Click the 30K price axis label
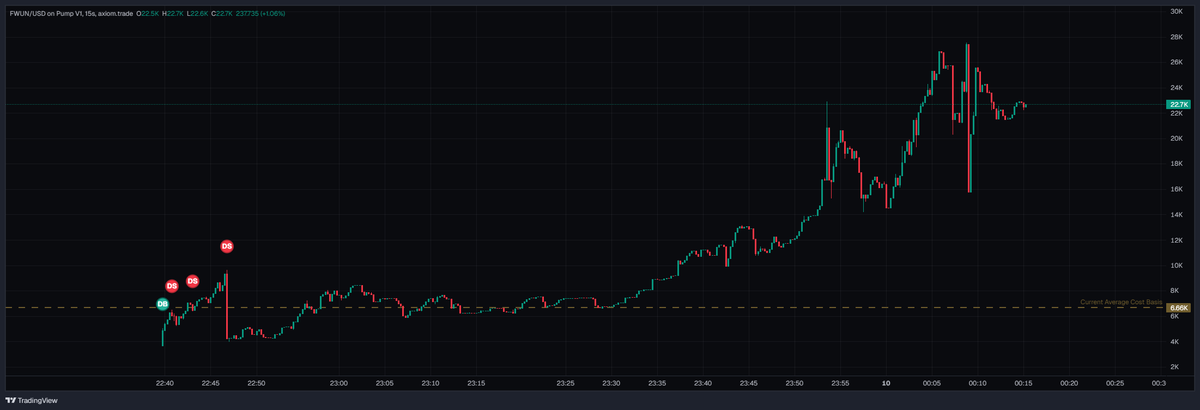The width and height of the screenshot is (1200, 410). tap(1177, 11)
